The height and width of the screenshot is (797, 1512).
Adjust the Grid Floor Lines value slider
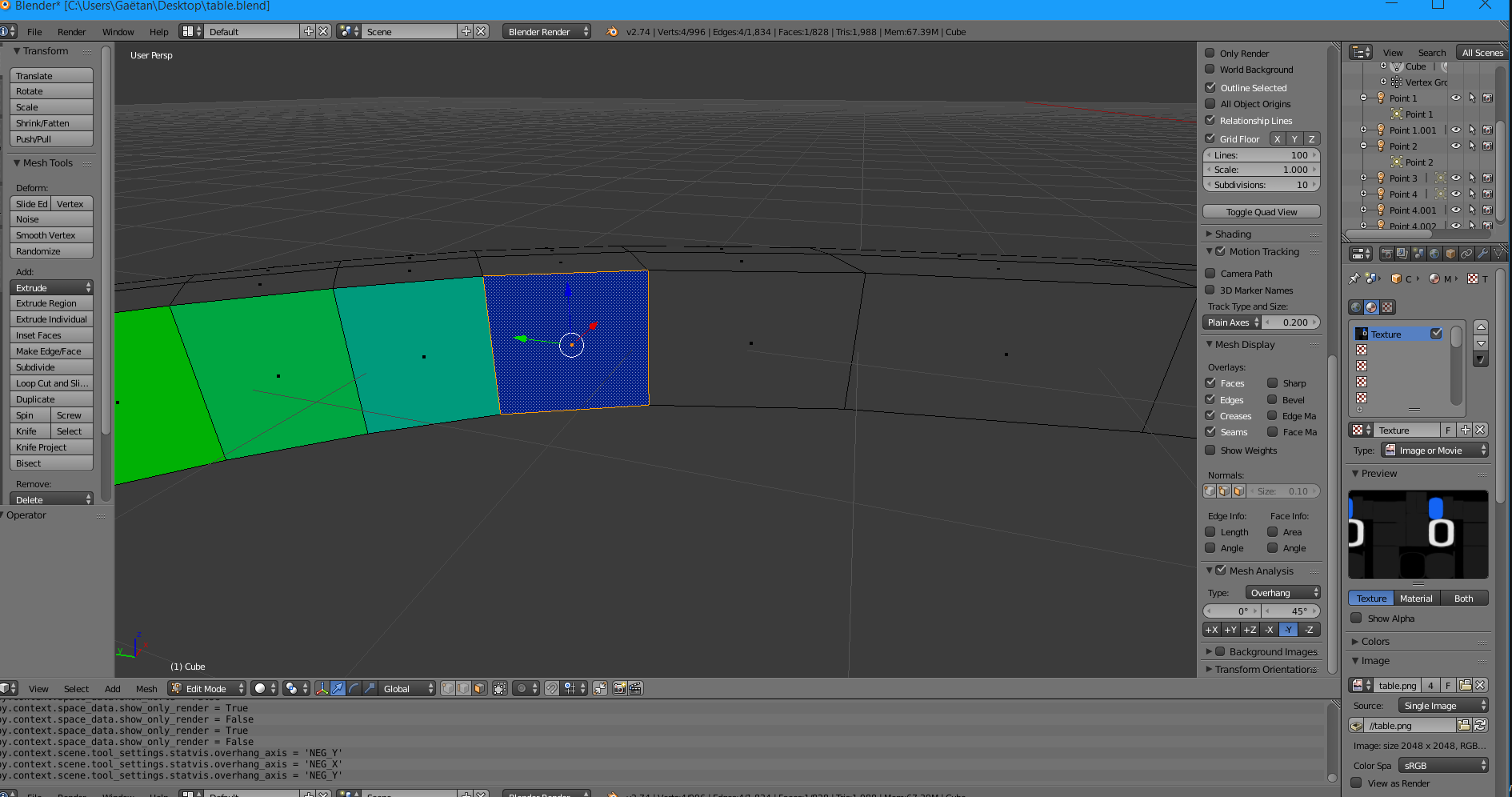point(1262,155)
